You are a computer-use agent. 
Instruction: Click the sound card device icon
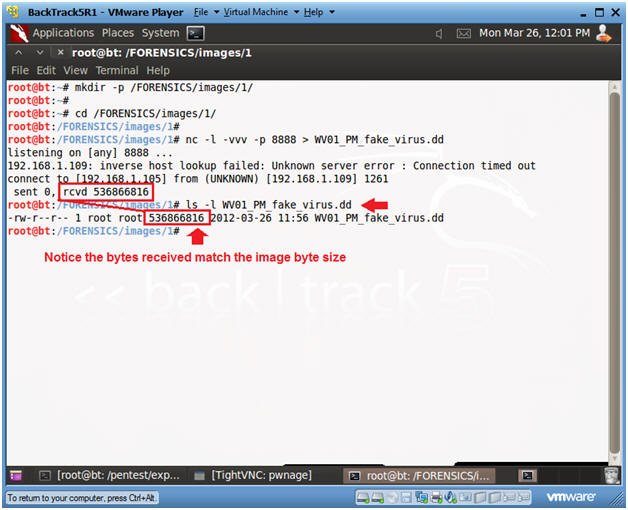451,497
